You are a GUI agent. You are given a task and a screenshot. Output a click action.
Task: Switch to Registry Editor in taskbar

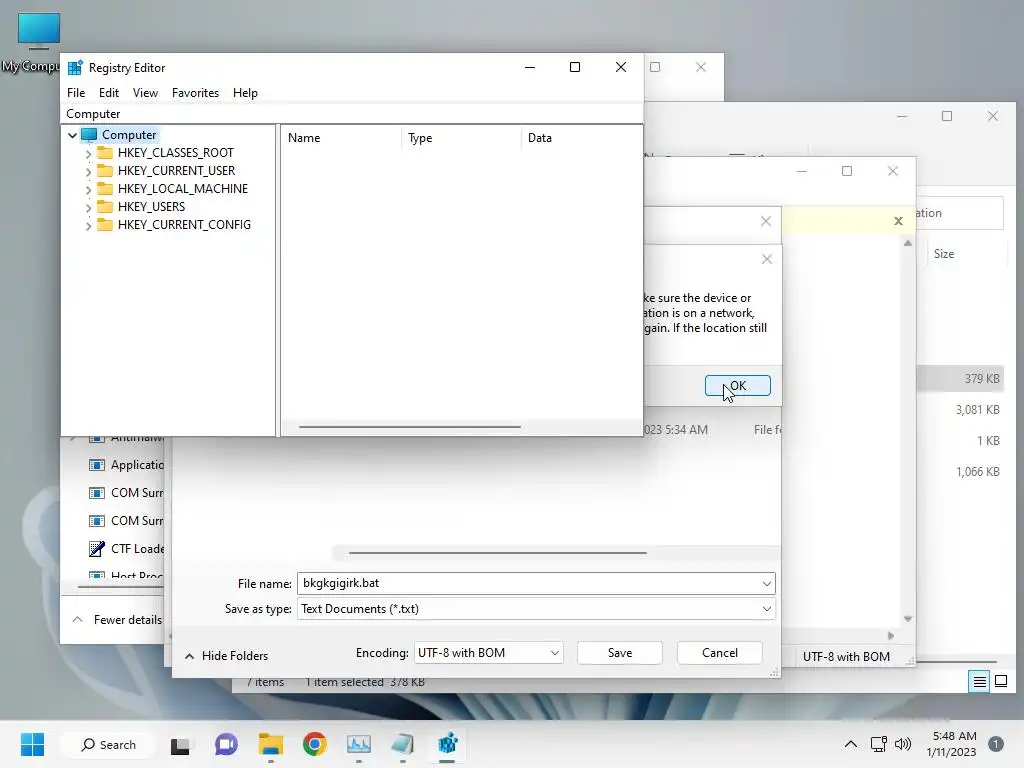tap(447, 744)
